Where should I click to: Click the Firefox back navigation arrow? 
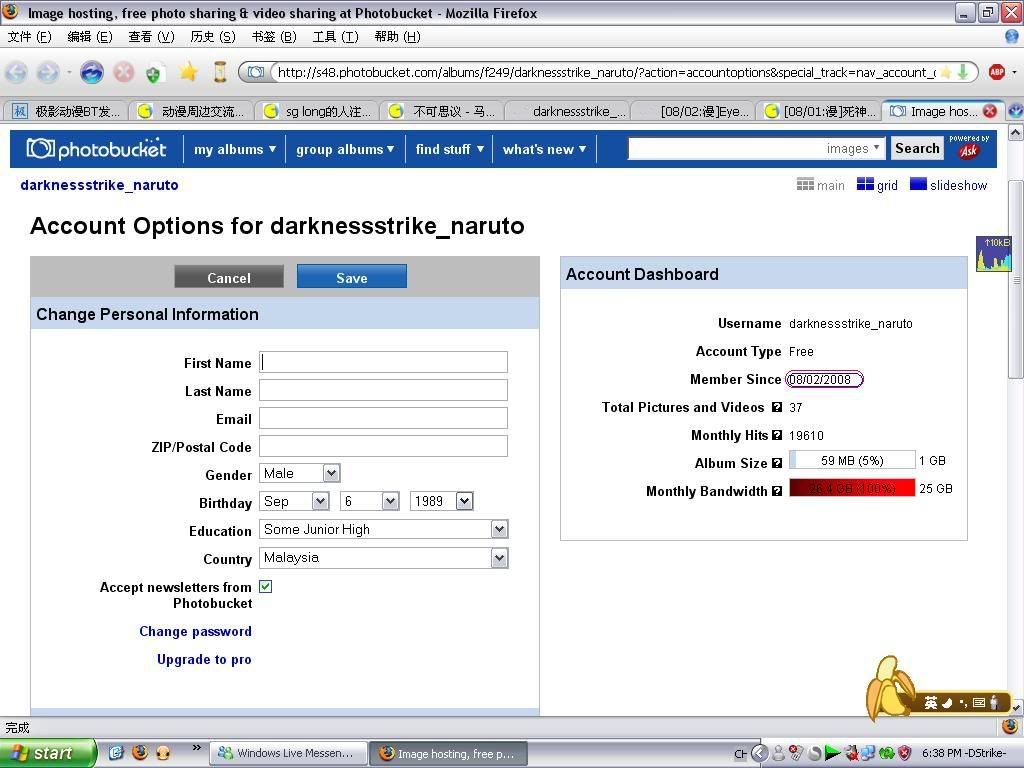click(x=17, y=72)
